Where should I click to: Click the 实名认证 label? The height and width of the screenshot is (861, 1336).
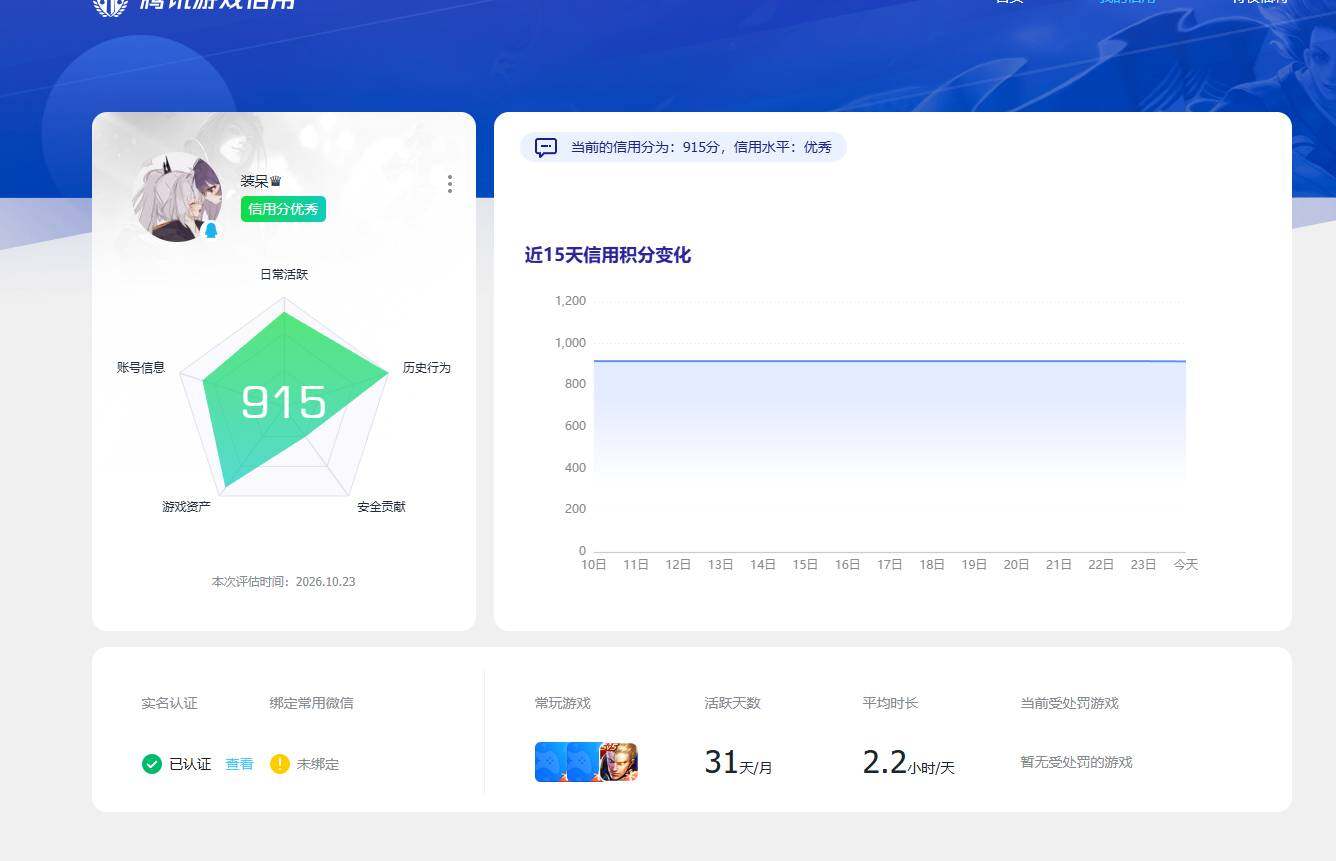click(169, 703)
